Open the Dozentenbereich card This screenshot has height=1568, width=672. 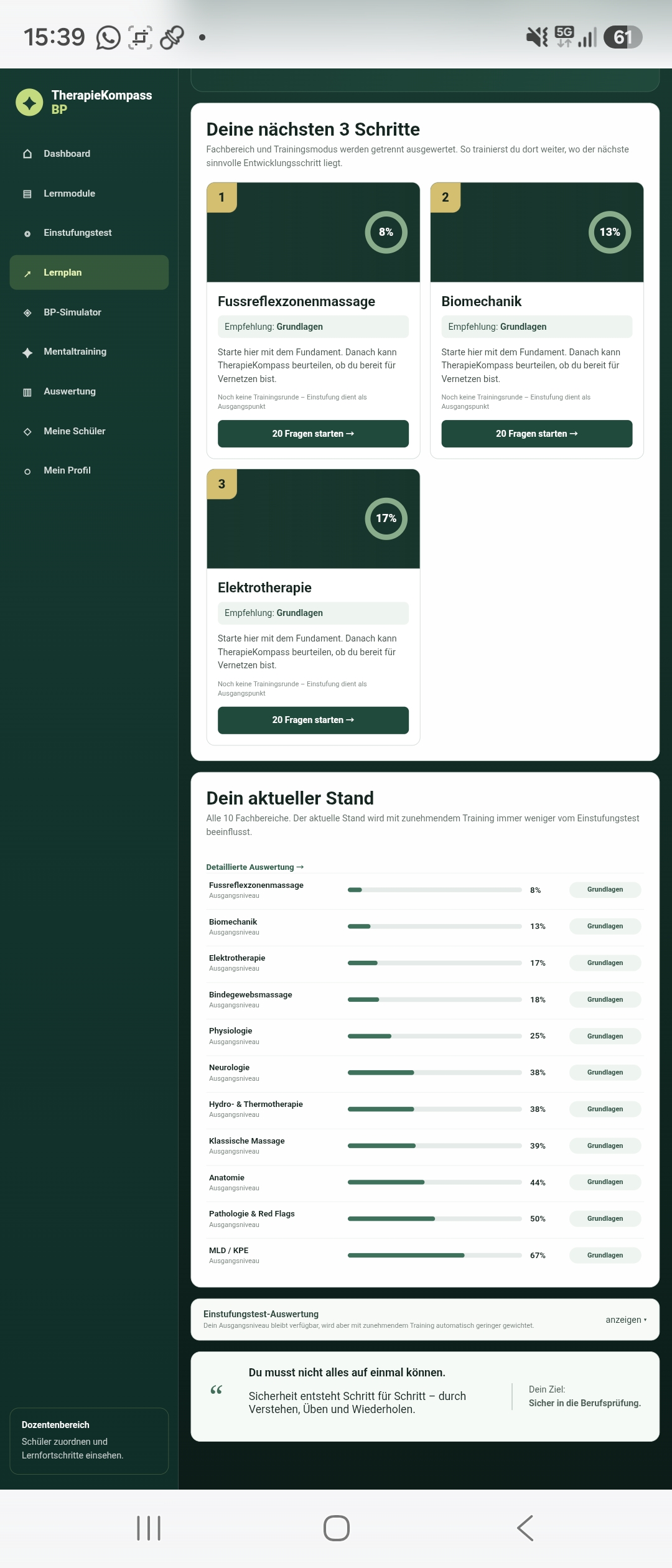pyautogui.click(x=89, y=1440)
